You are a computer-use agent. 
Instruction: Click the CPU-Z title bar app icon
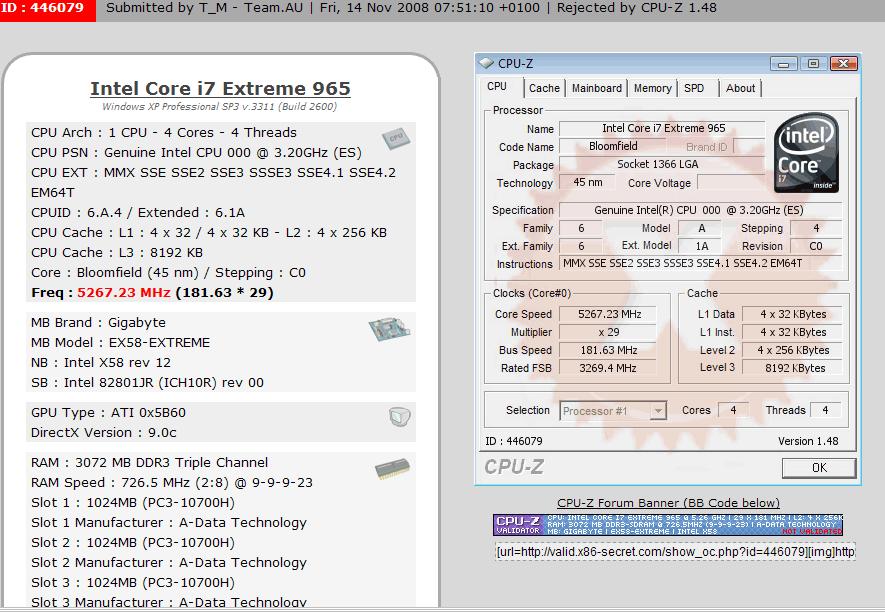pos(486,63)
